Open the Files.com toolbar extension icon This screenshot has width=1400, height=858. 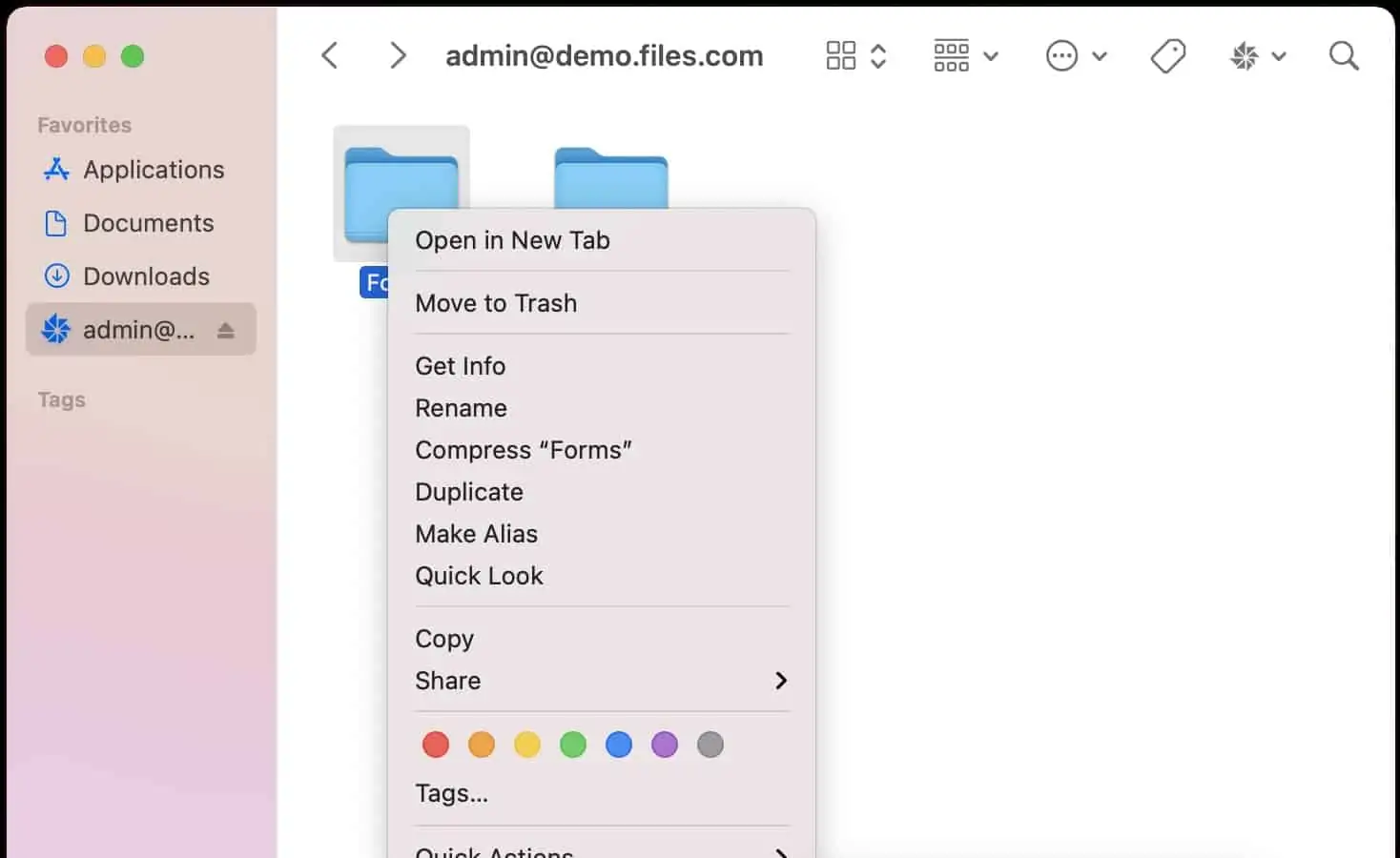point(1244,56)
